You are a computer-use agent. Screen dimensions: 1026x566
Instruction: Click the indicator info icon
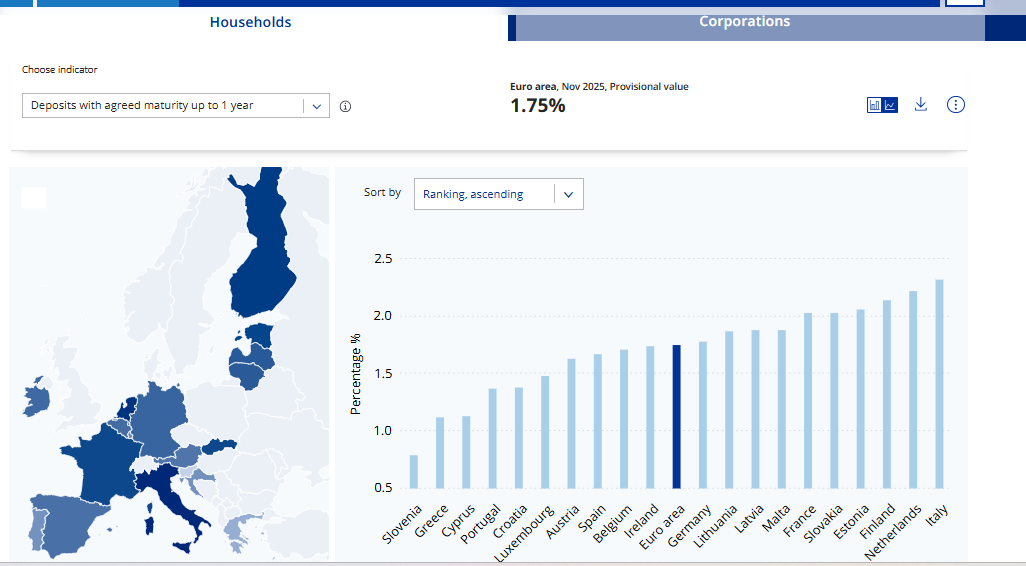point(345,106)
